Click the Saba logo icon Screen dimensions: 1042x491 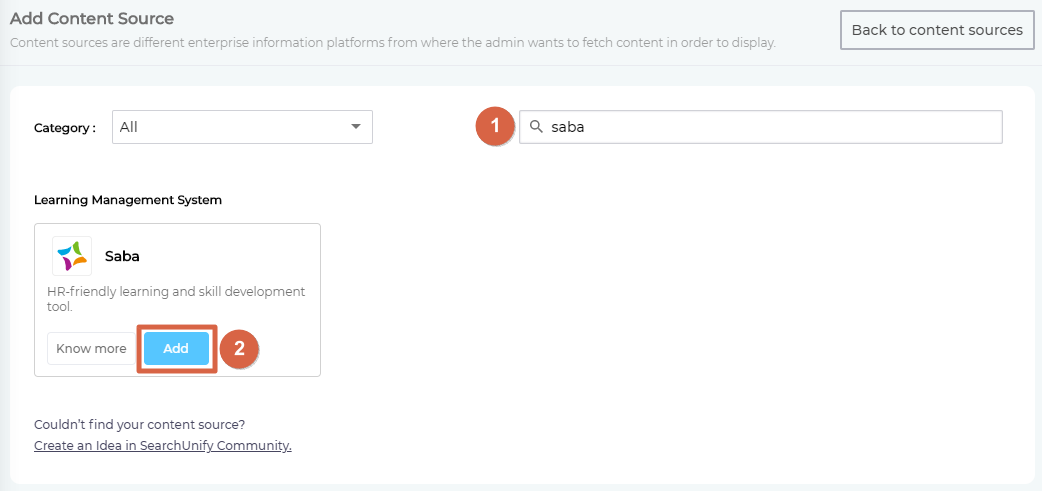coord(72,256)
